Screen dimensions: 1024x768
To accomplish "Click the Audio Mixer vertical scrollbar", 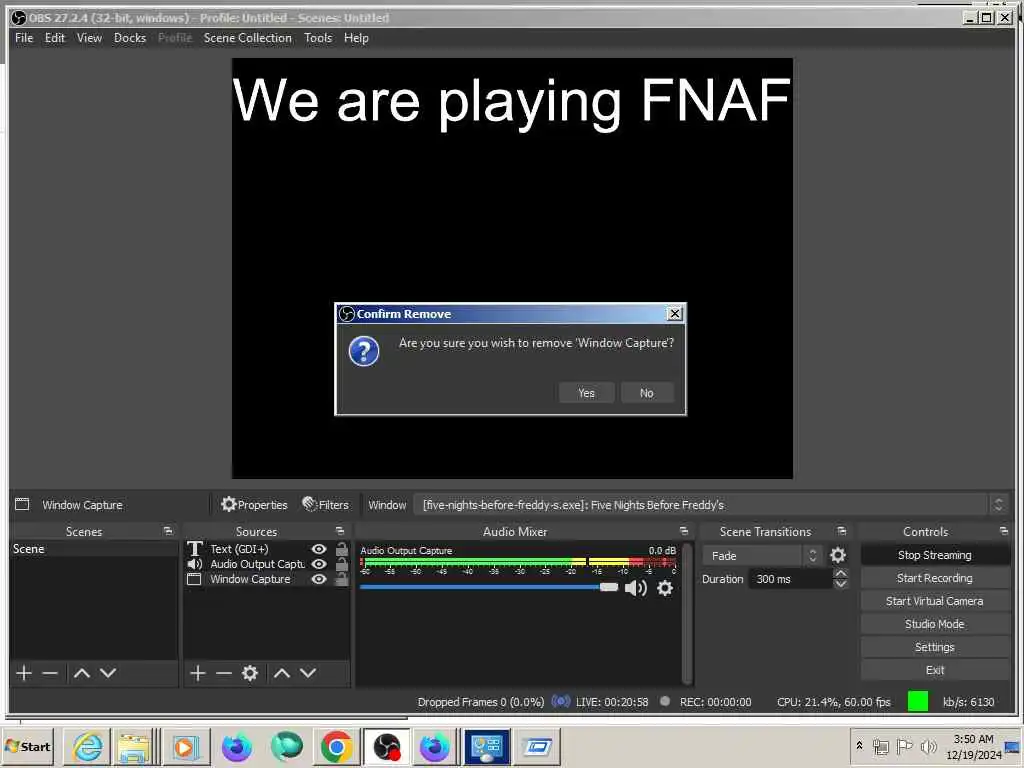I will (x=686, y=613).
